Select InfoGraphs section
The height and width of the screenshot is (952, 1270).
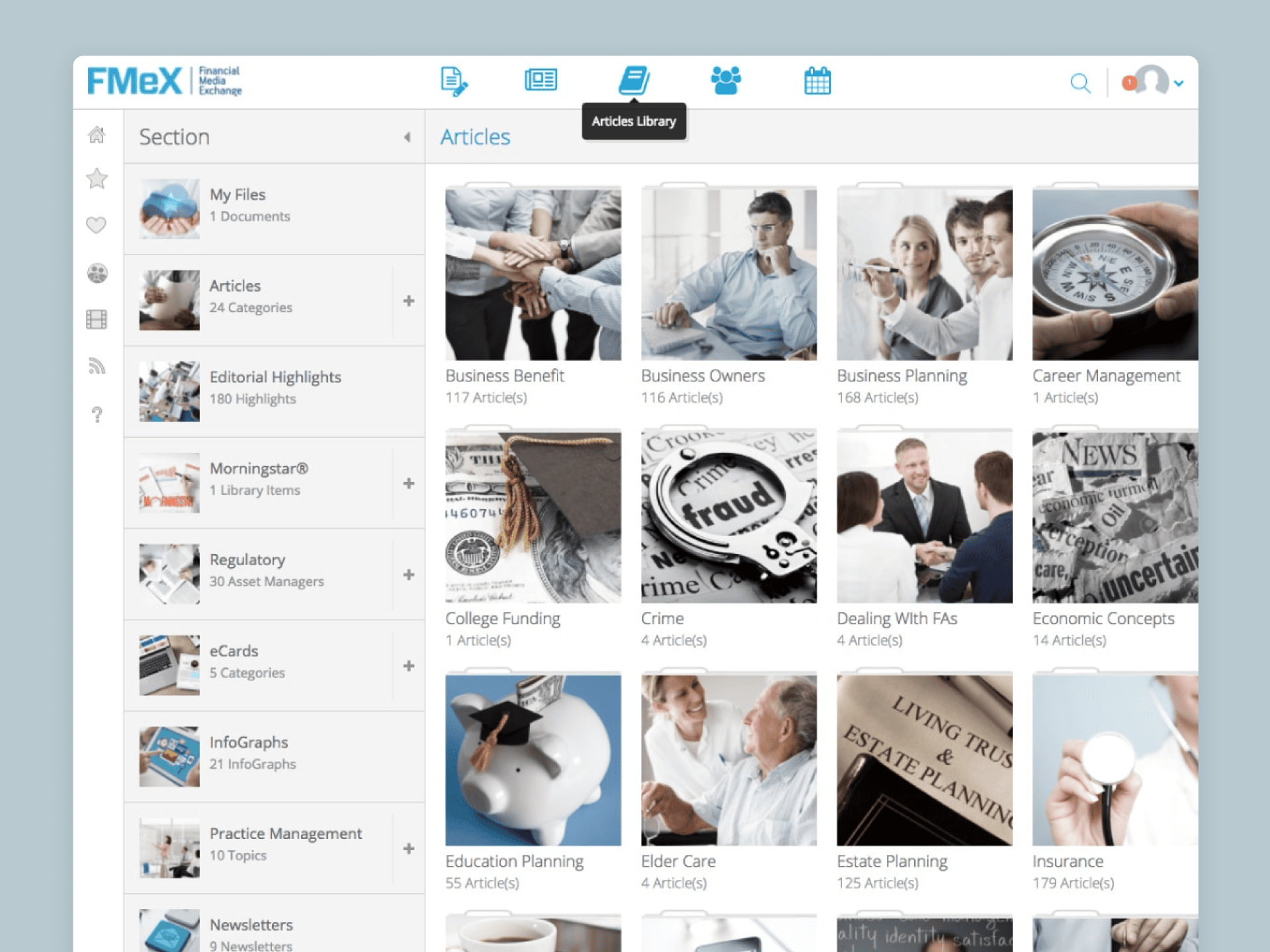pos(274,756)
